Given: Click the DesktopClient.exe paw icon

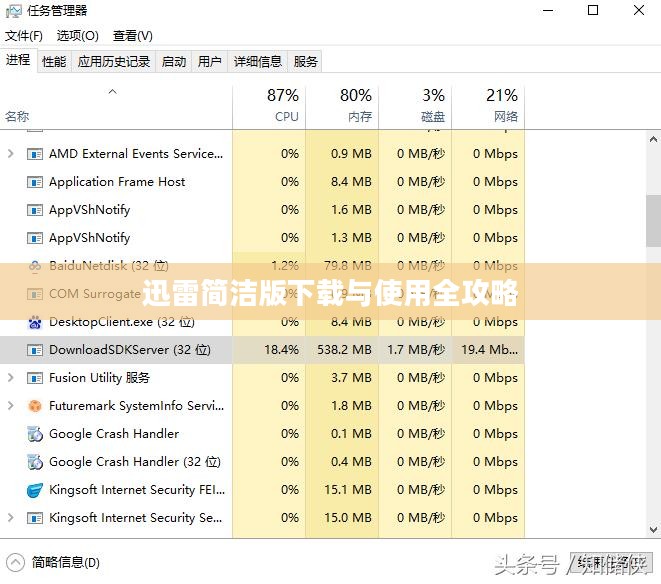Looking at the screenshot, I should tap(35, 322).
